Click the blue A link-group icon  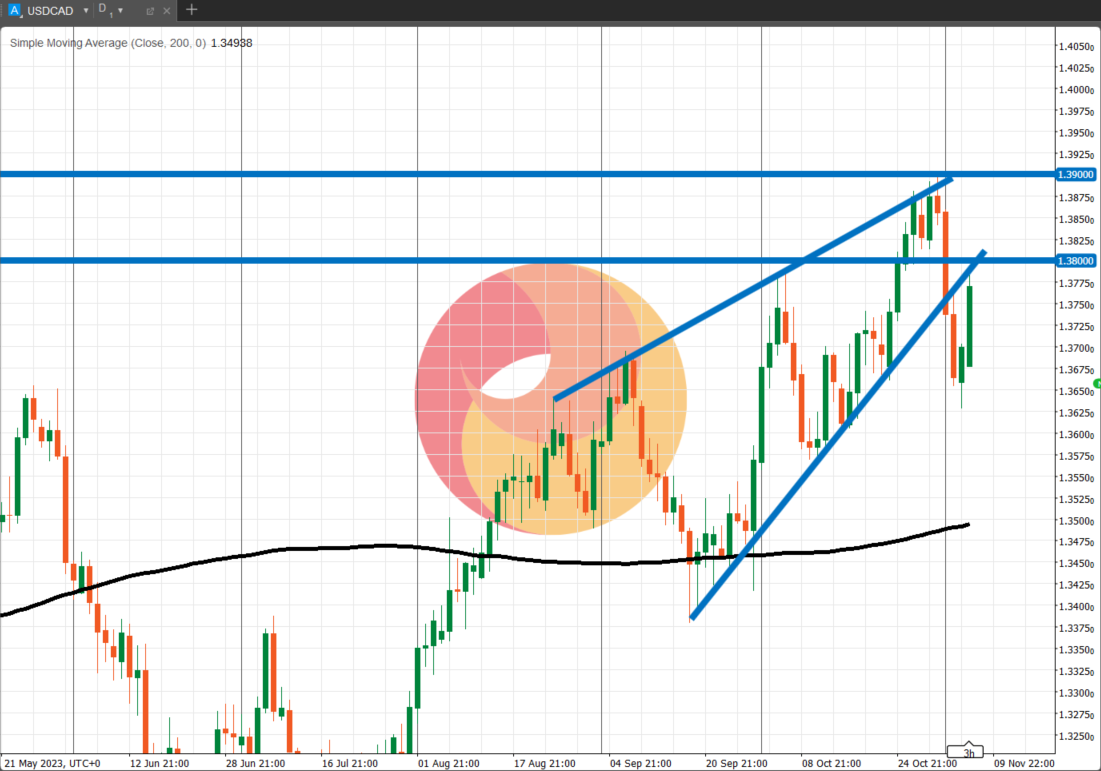click(14, 10)
